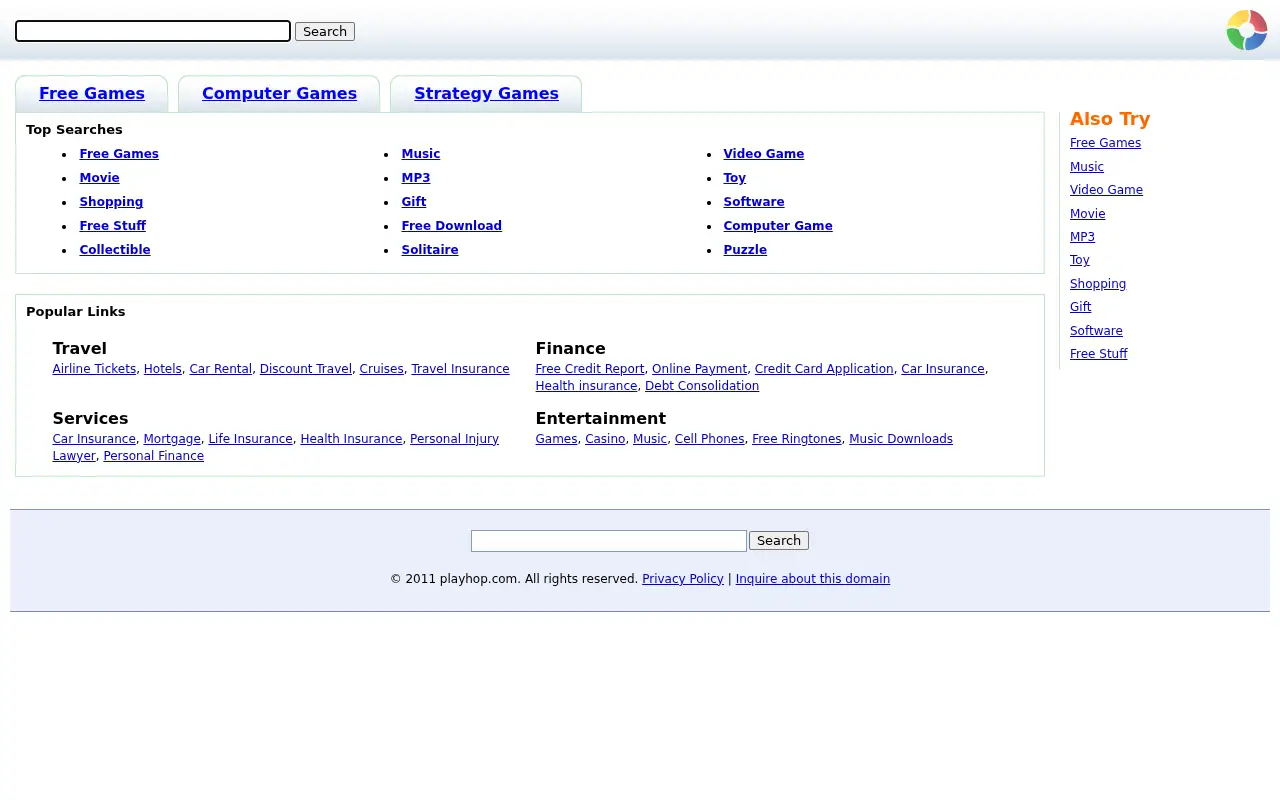The height and width of the screenshot is (800, 1280).
Task: Visit the Hotels link under Travel
Action: click(163, 369)
